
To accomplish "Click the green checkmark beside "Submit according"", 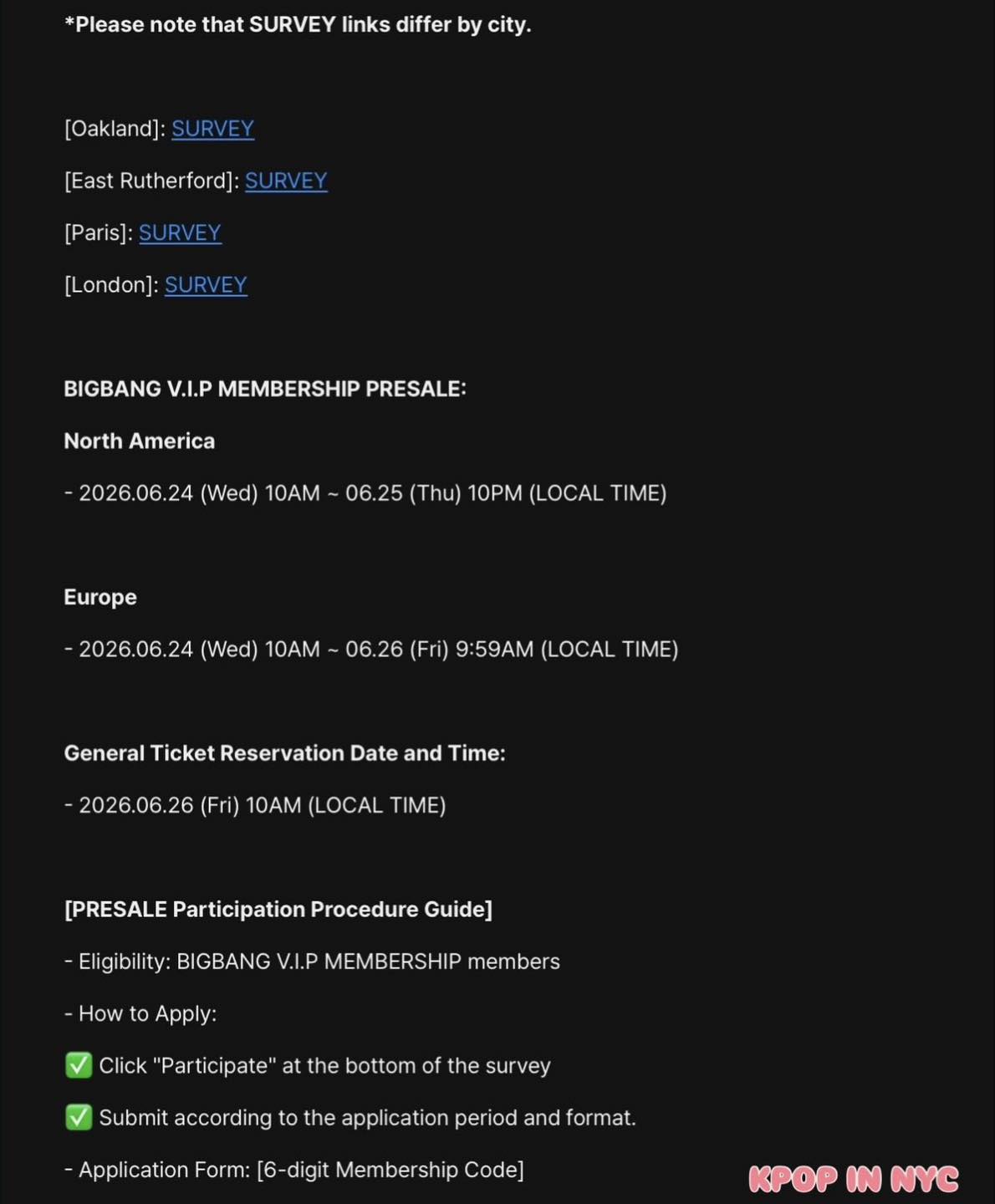I will pyautogui.click(x=79, y=1117).
